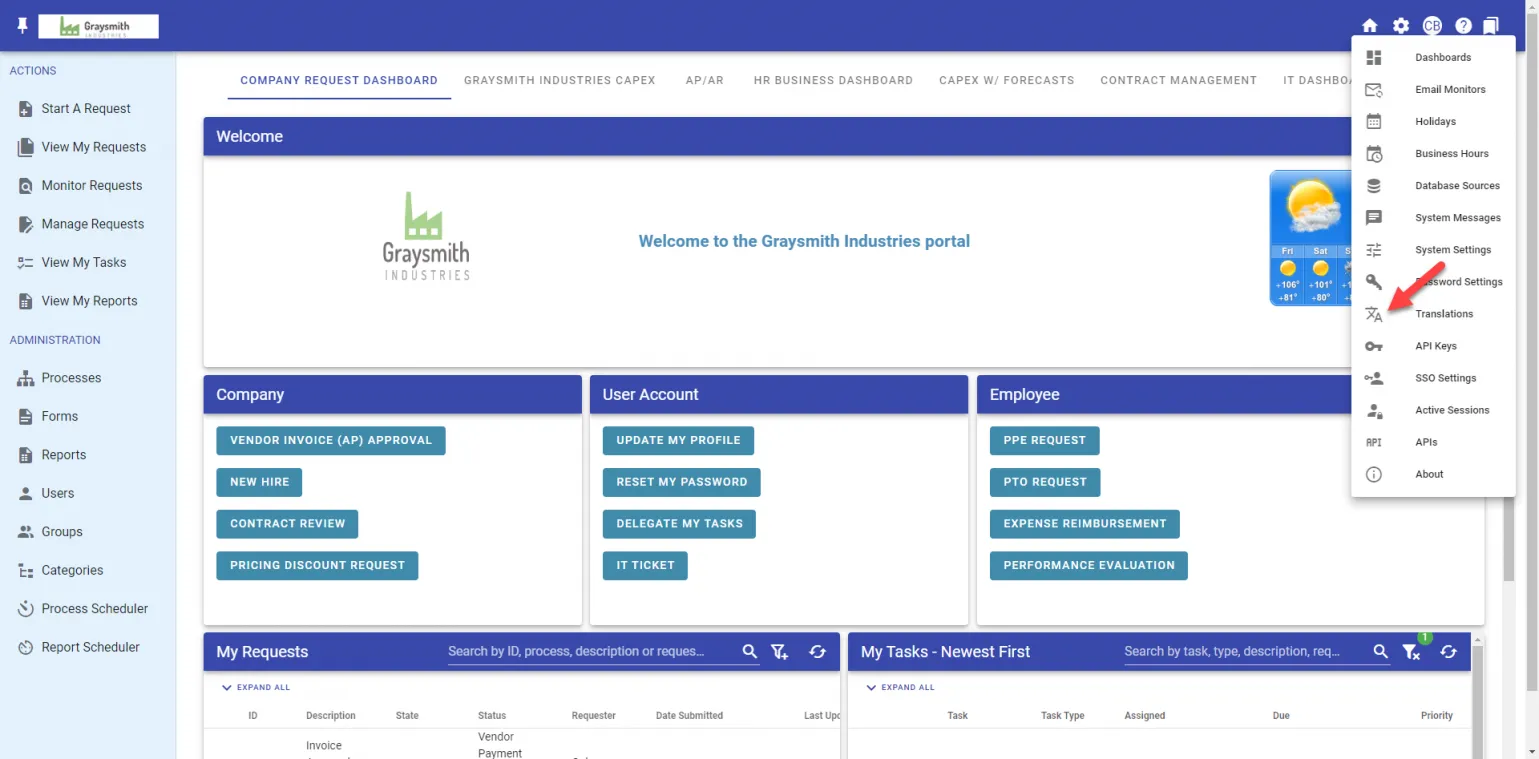Click Vendor Invoice (AP) Approval button
This screenshot has height=759, width=1539.
330,440
